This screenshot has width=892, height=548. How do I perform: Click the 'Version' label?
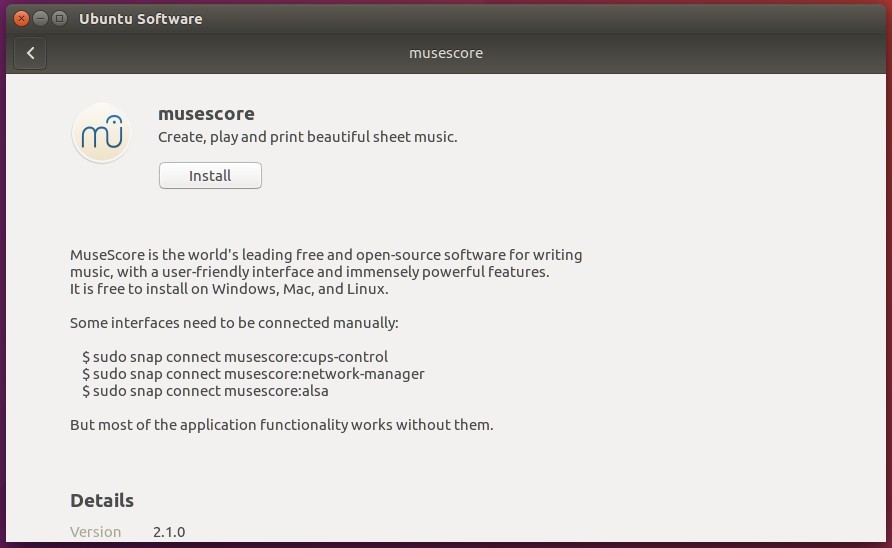point(96,531)
